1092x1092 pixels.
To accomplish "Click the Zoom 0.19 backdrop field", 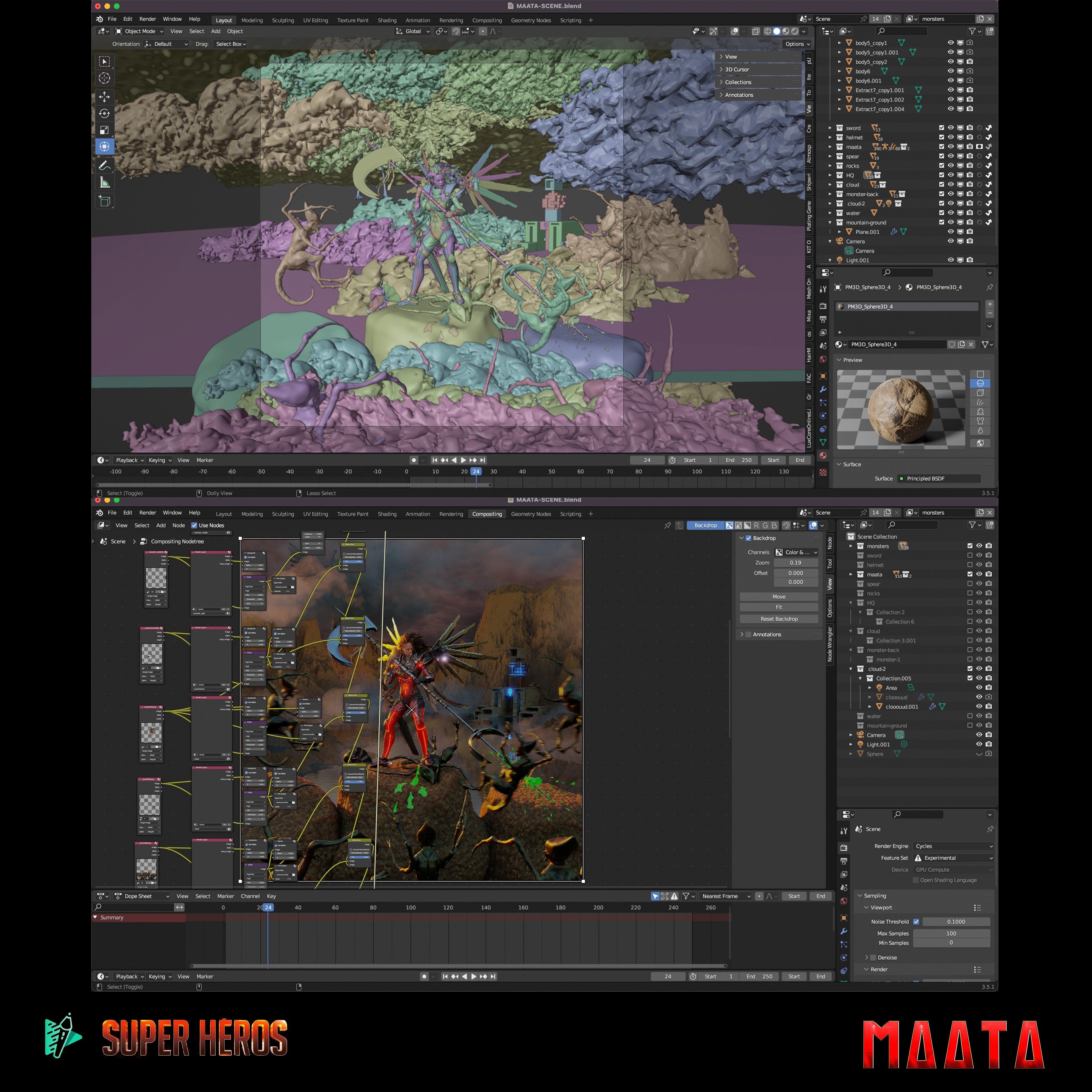I will (796, 563).
